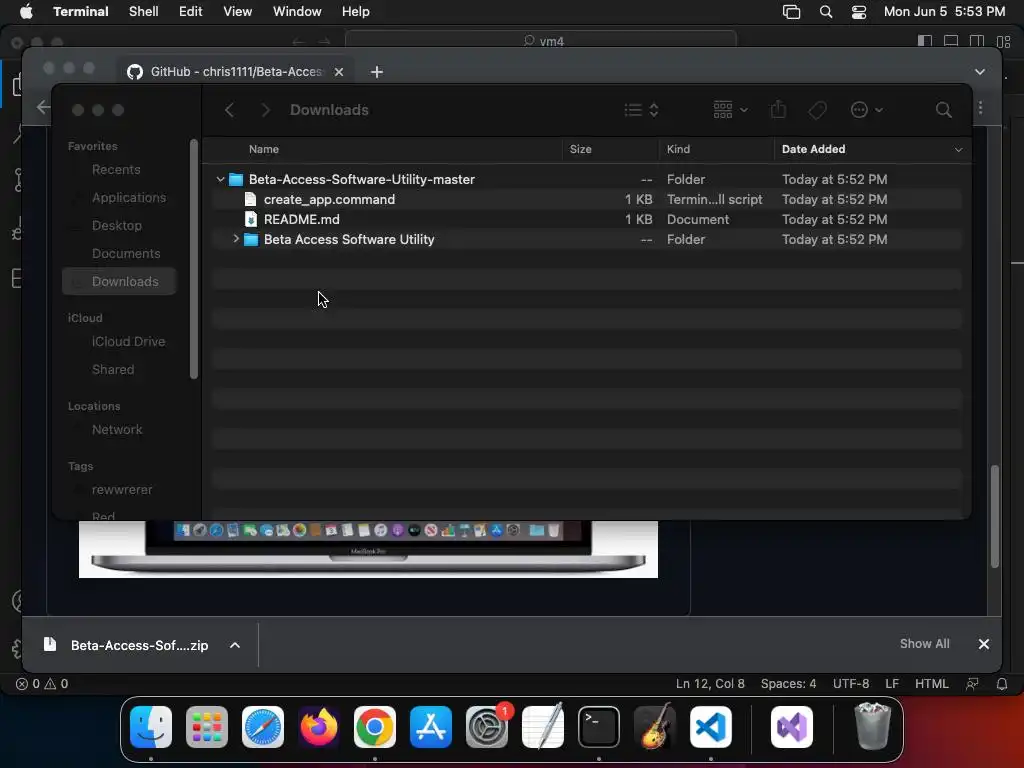This screenshot has height=768, width=1024.
Task: Click VS Code errors and warnings status
Action: 42,684
